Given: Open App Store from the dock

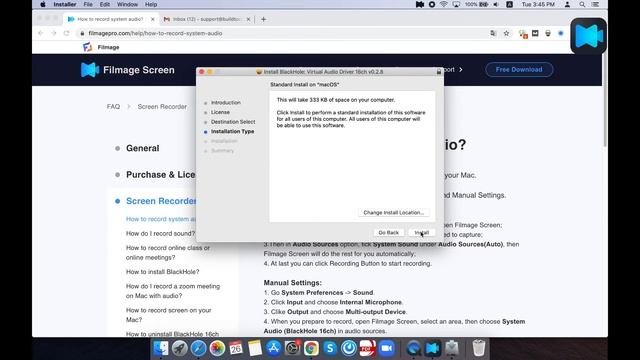Looking at the screenshot, I should (273, 348).
